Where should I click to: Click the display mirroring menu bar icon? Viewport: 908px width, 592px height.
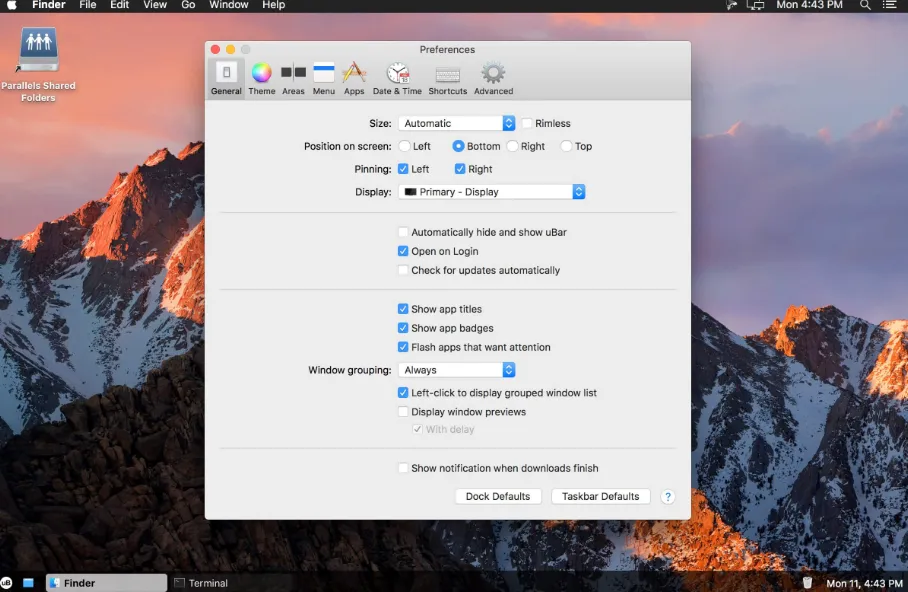click(x=756, y=5)
